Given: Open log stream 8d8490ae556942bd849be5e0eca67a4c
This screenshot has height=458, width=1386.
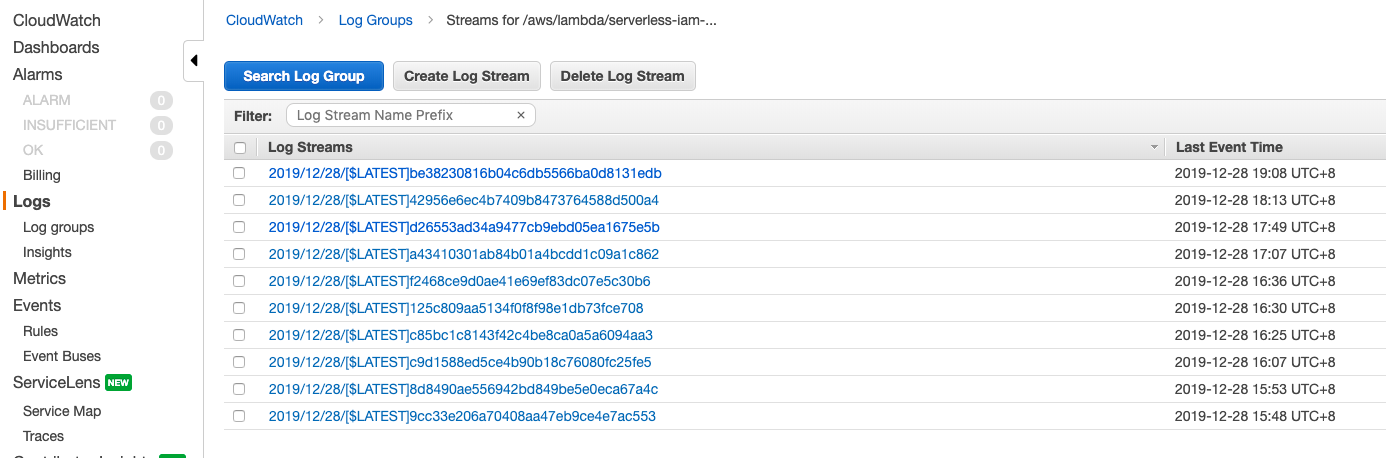Looking at the screenshot, I should [x=463, y=389].
